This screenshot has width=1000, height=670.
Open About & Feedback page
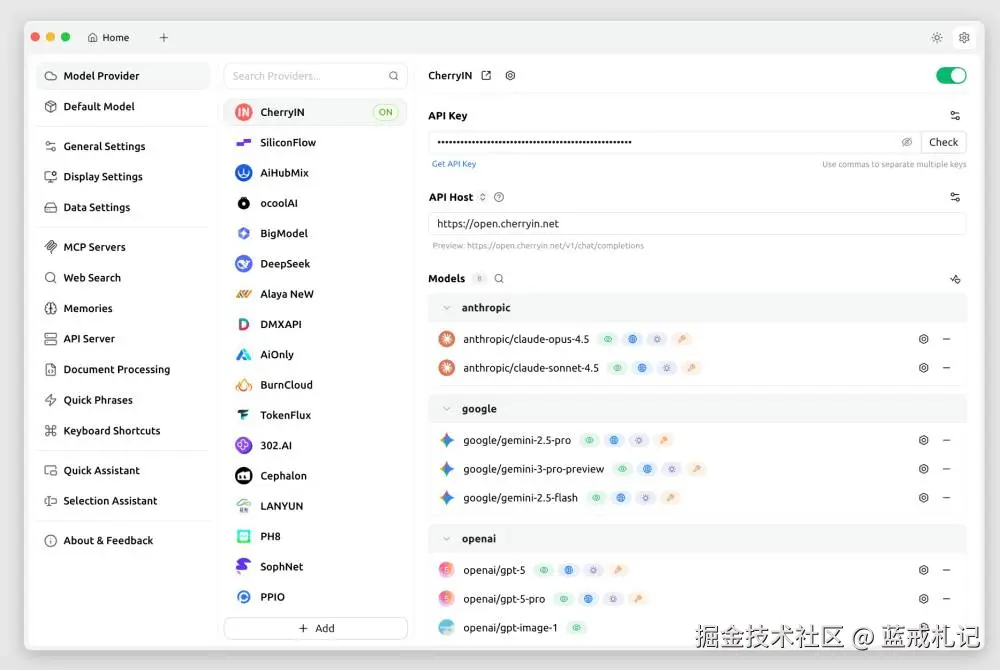coord(123,540)
